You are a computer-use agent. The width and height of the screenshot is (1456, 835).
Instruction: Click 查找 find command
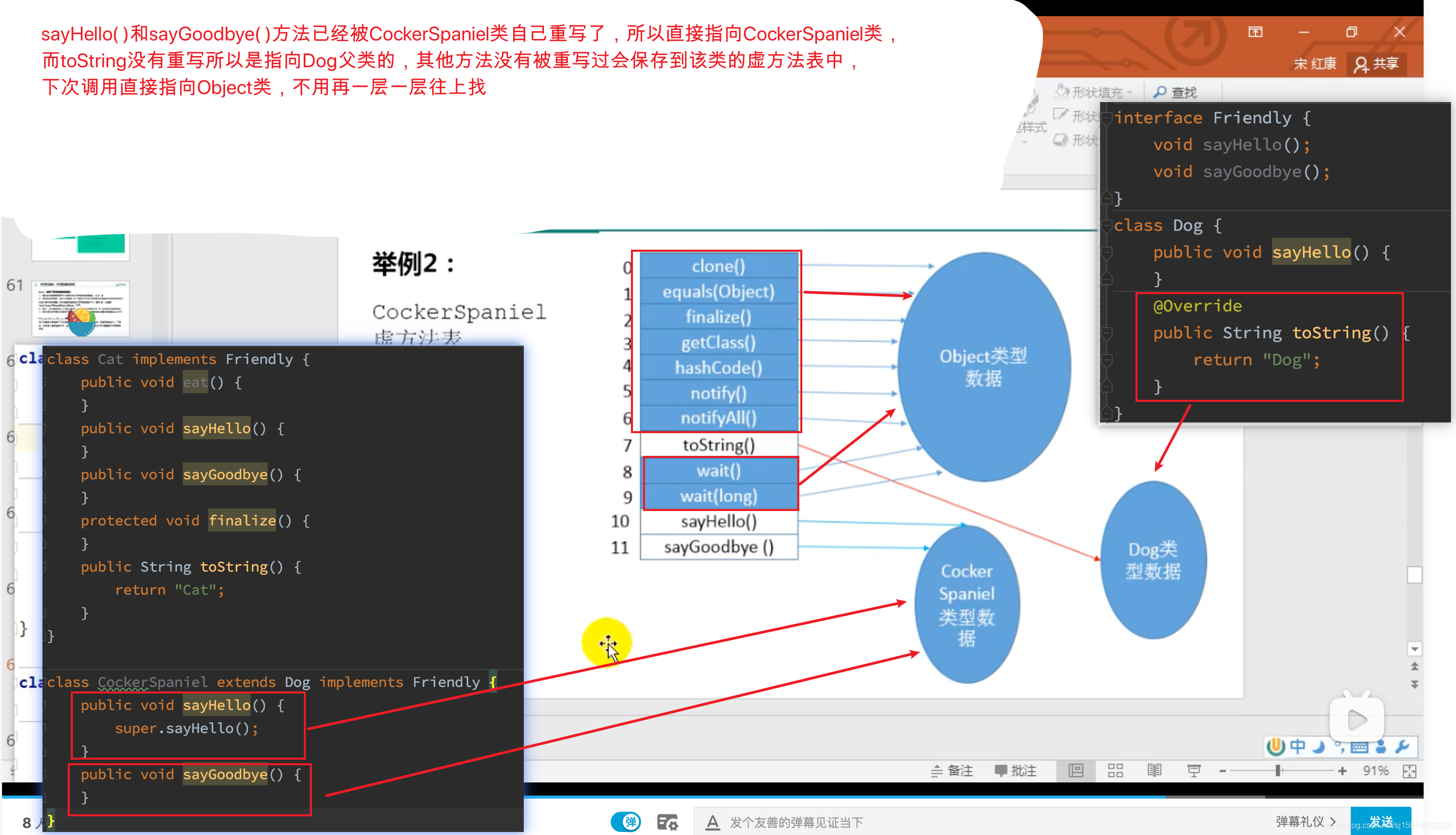(1175, 92)
